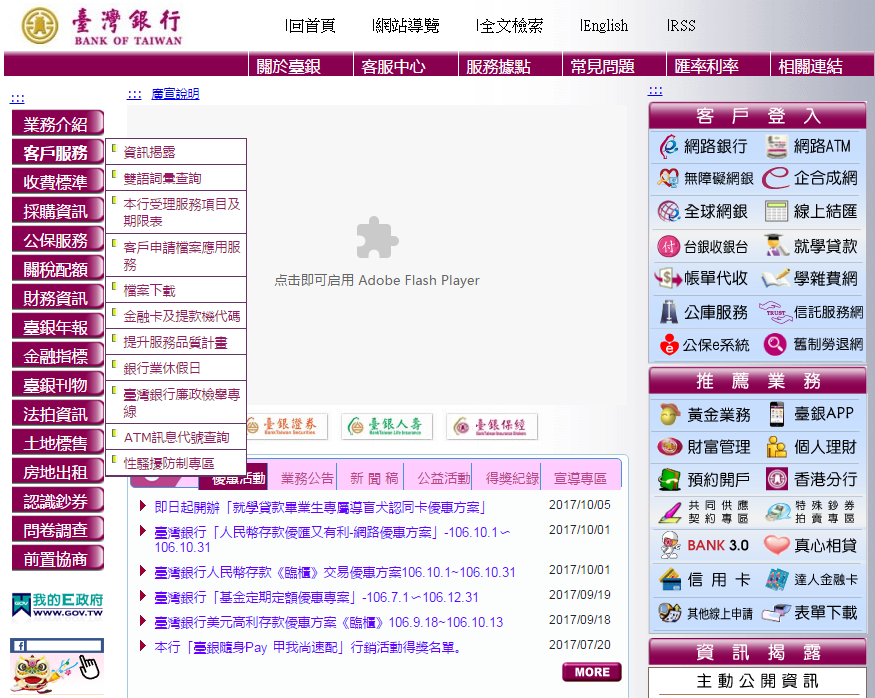Open 臺銀證券 securities banner

(x=286, y=426)
